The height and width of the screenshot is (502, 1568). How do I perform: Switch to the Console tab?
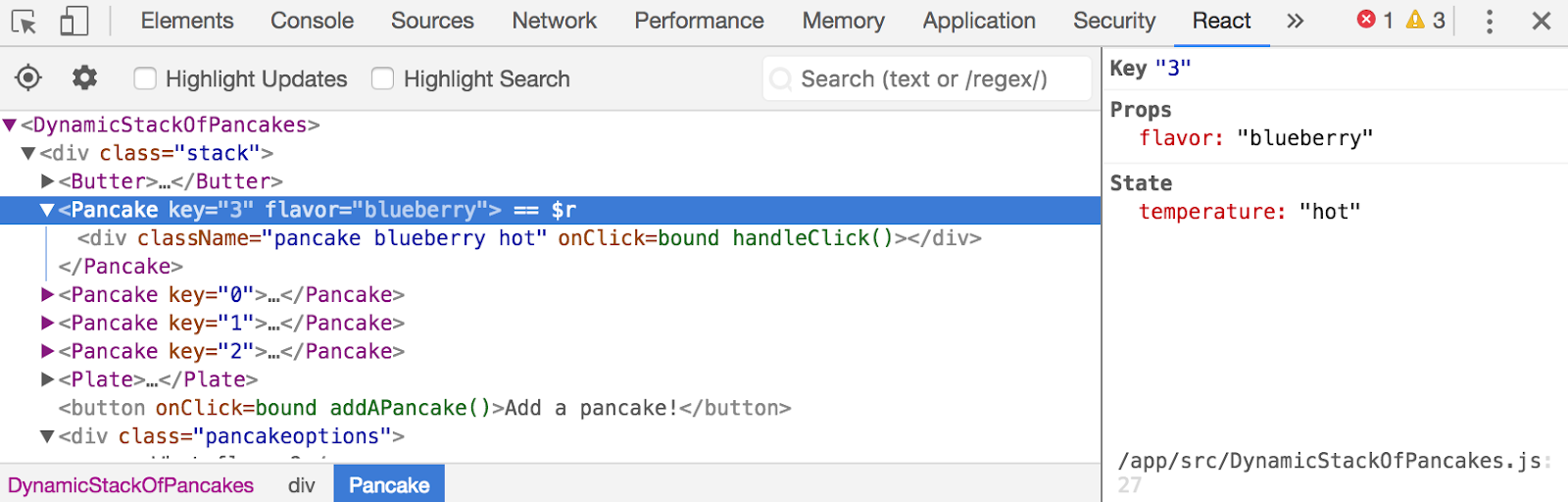[312, 21]
